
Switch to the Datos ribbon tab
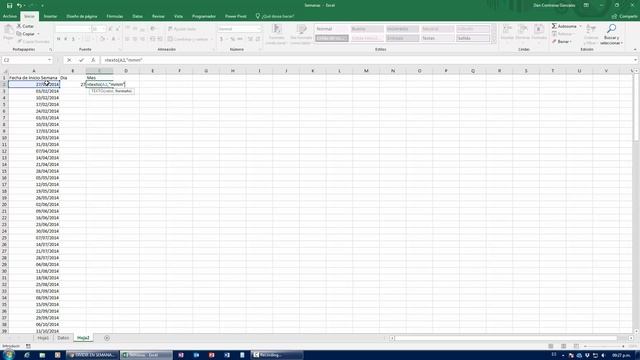coord(137,16)
